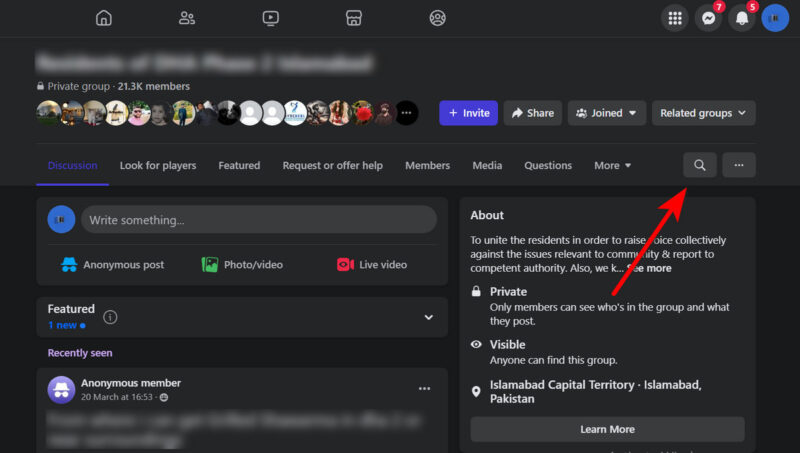800x453 pixels.
Task: Open the Anonymous member post options menu
Action: pyautogui.click(x=424, y=389)
